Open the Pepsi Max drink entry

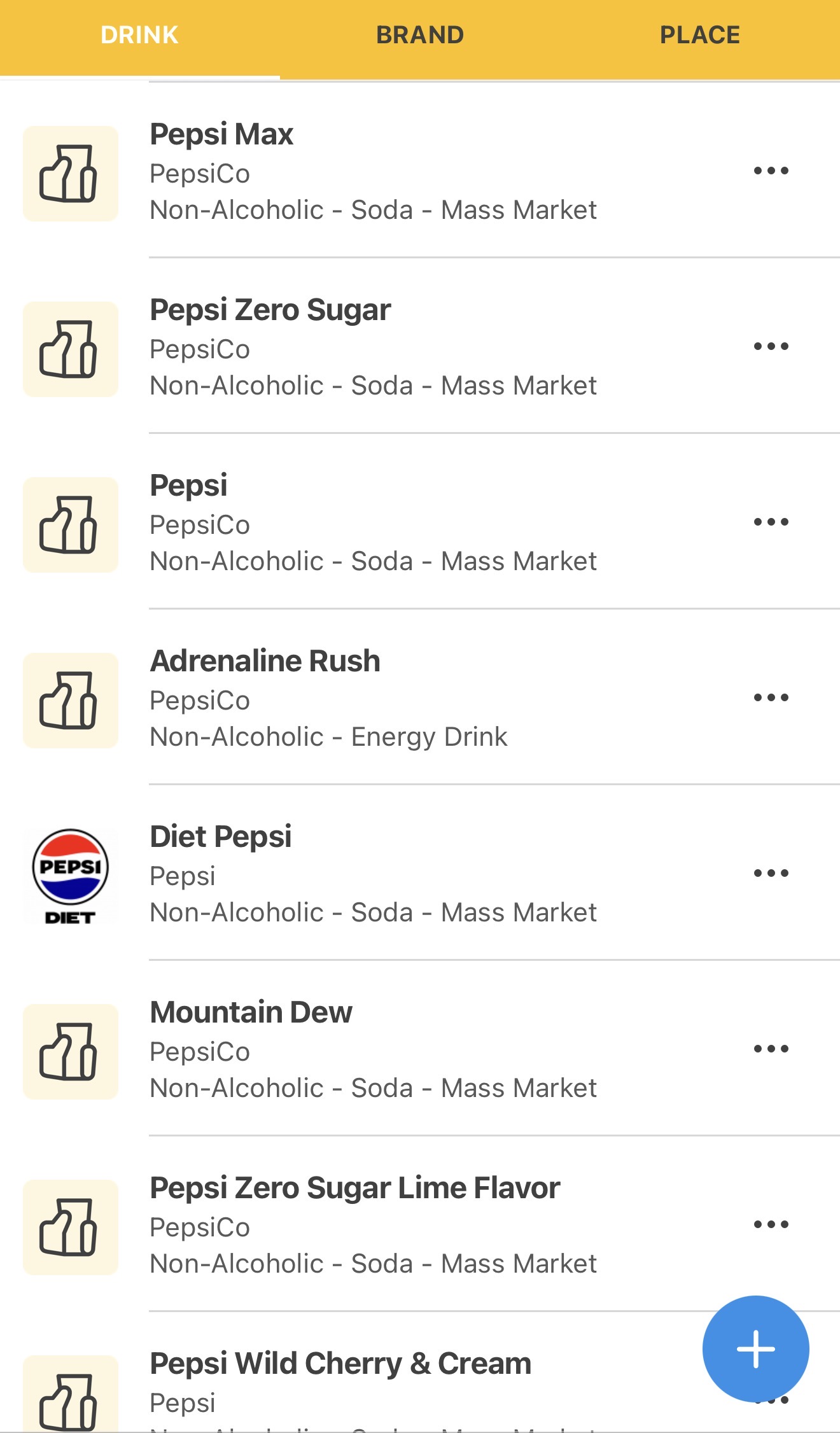coord(373,172)
